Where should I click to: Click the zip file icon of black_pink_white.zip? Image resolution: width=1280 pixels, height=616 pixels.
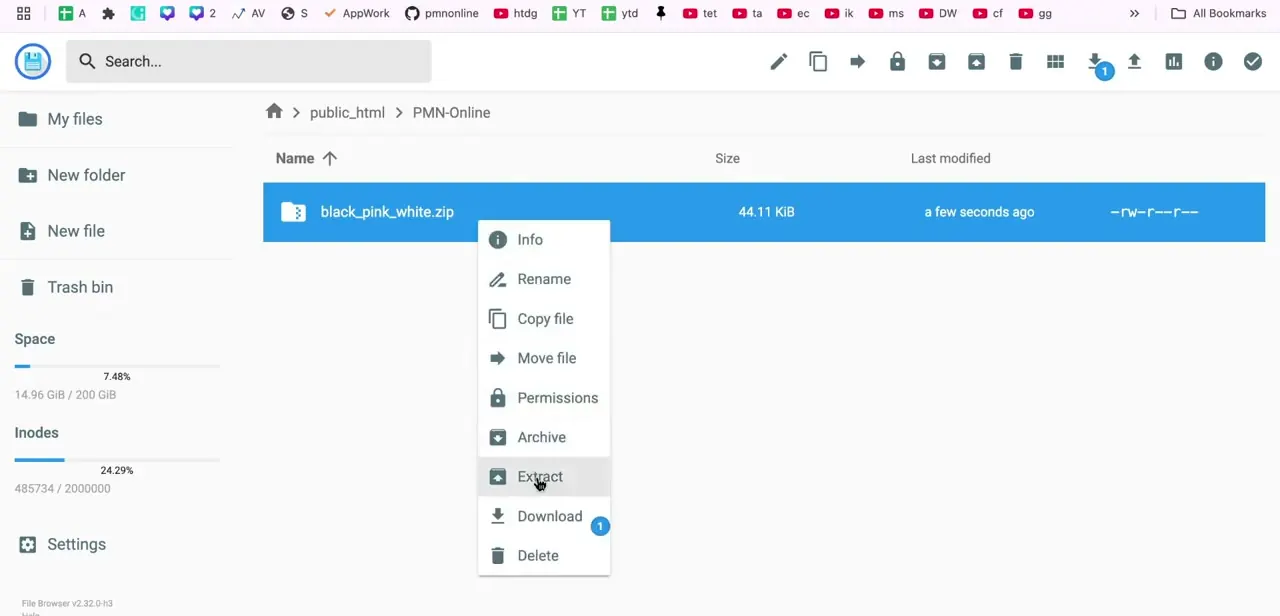coord(293,212)
